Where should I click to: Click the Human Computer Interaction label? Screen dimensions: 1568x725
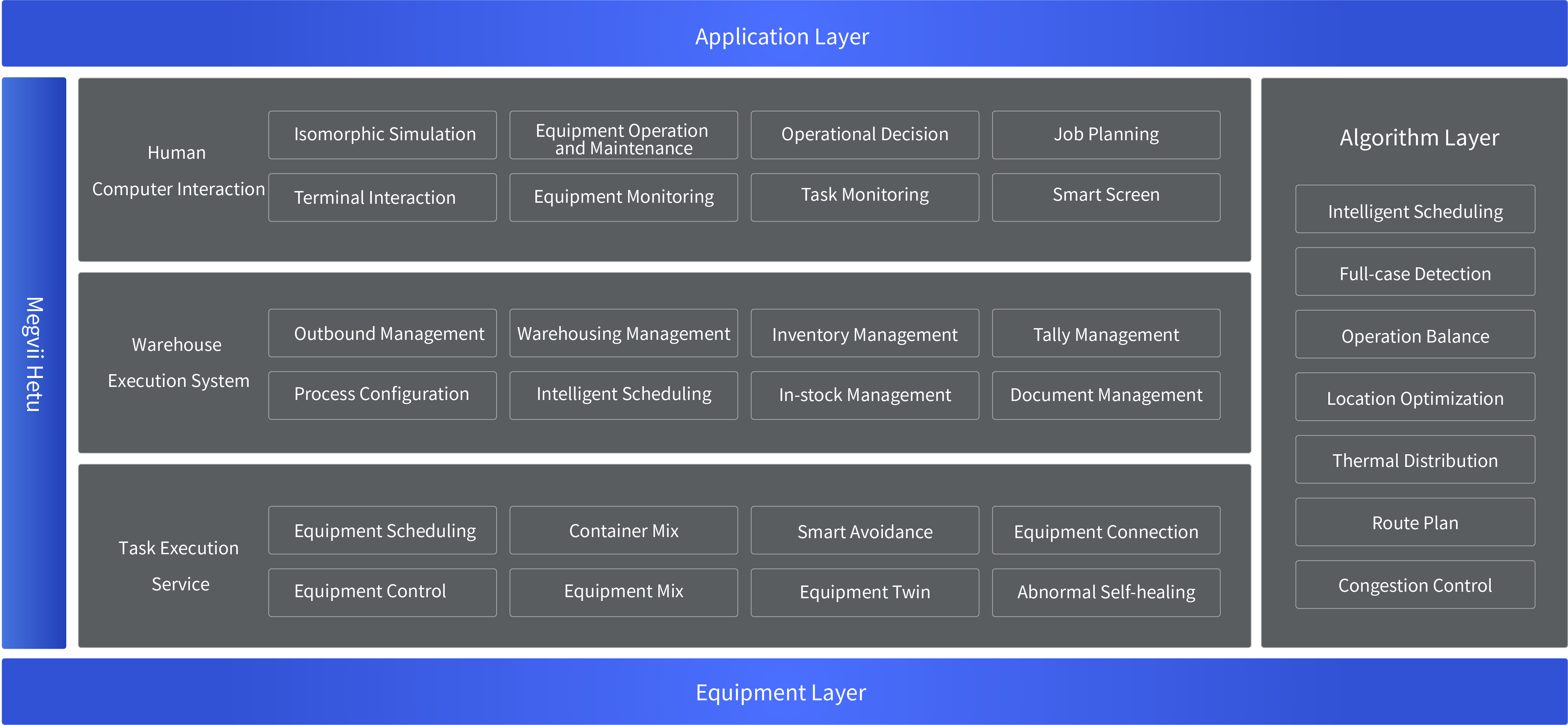(x=178, y=170)
